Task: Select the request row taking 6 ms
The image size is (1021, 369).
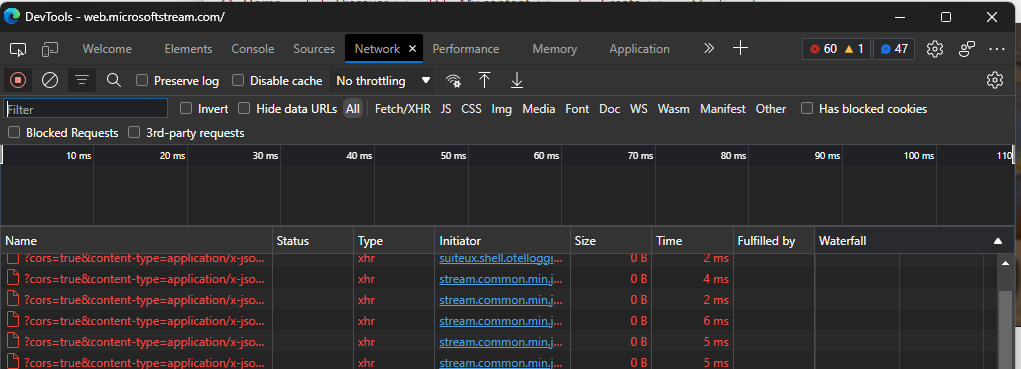Action: [498, 321]
